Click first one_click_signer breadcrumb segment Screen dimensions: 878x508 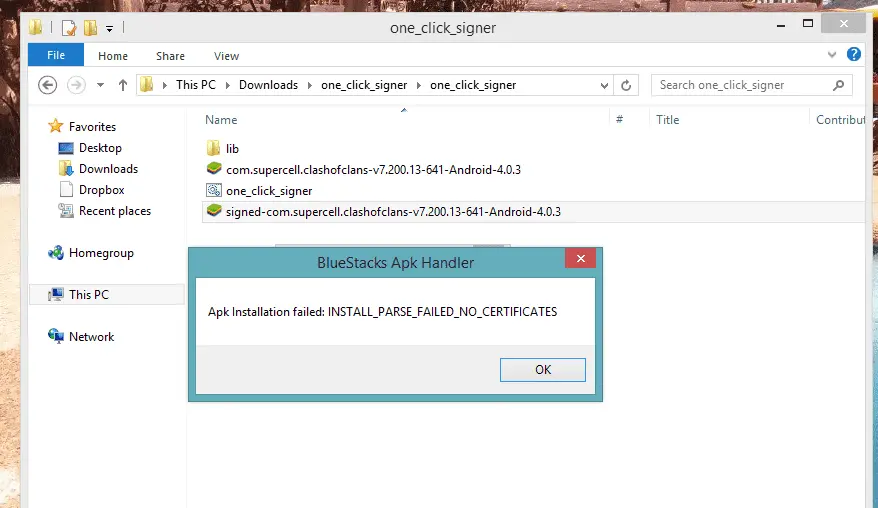click(364, 85)
